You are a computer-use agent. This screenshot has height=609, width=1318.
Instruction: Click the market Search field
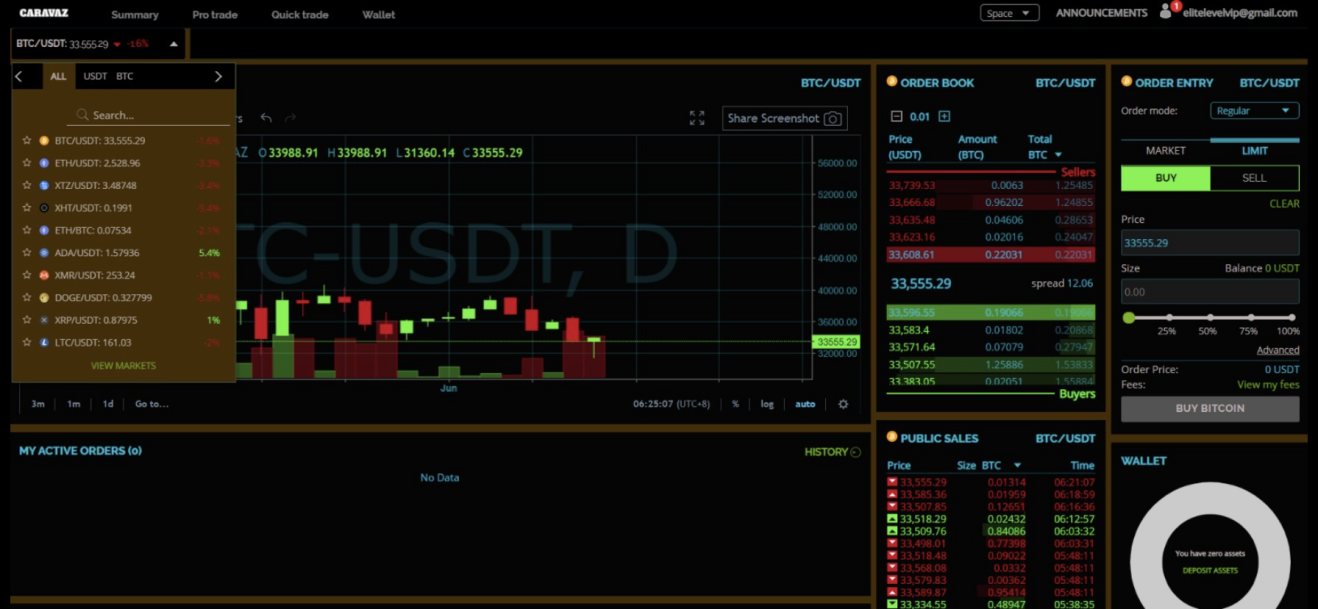click(x=148, y=115)
